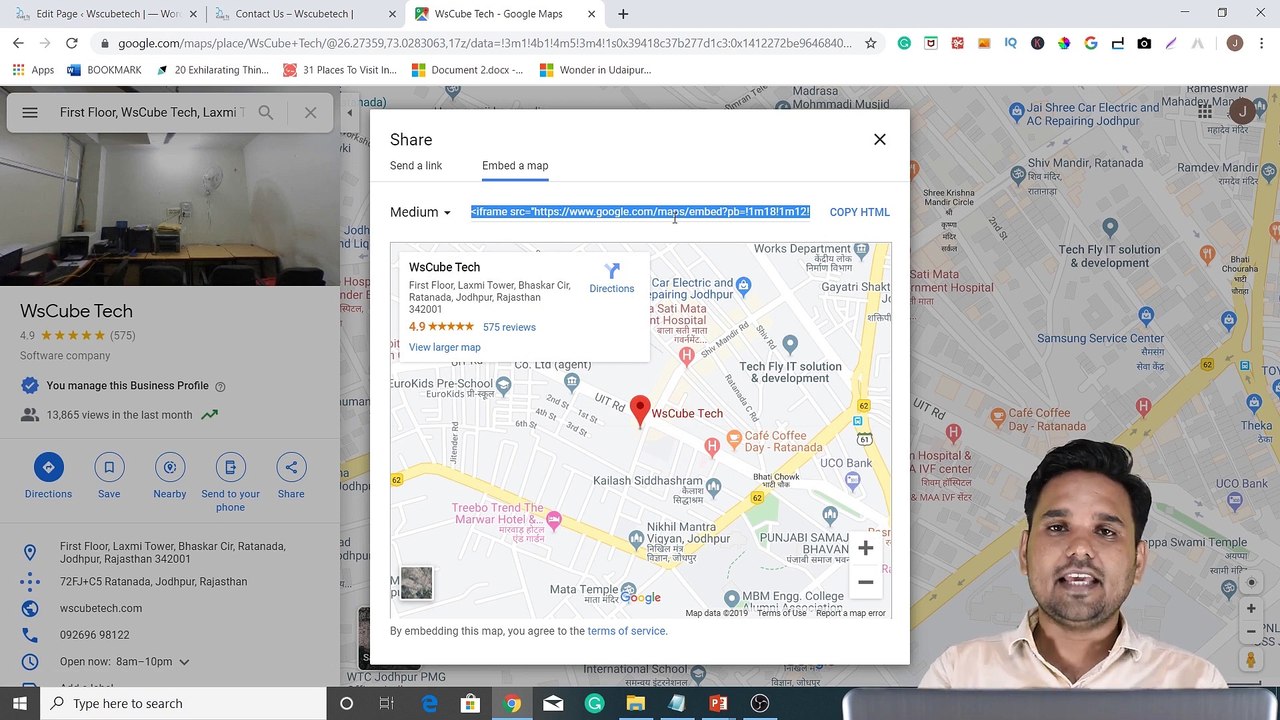Click the WsCube Tech red map pin
This screenshot has height=720, width=1280.
pyautogui.click(x=641, y=411)
